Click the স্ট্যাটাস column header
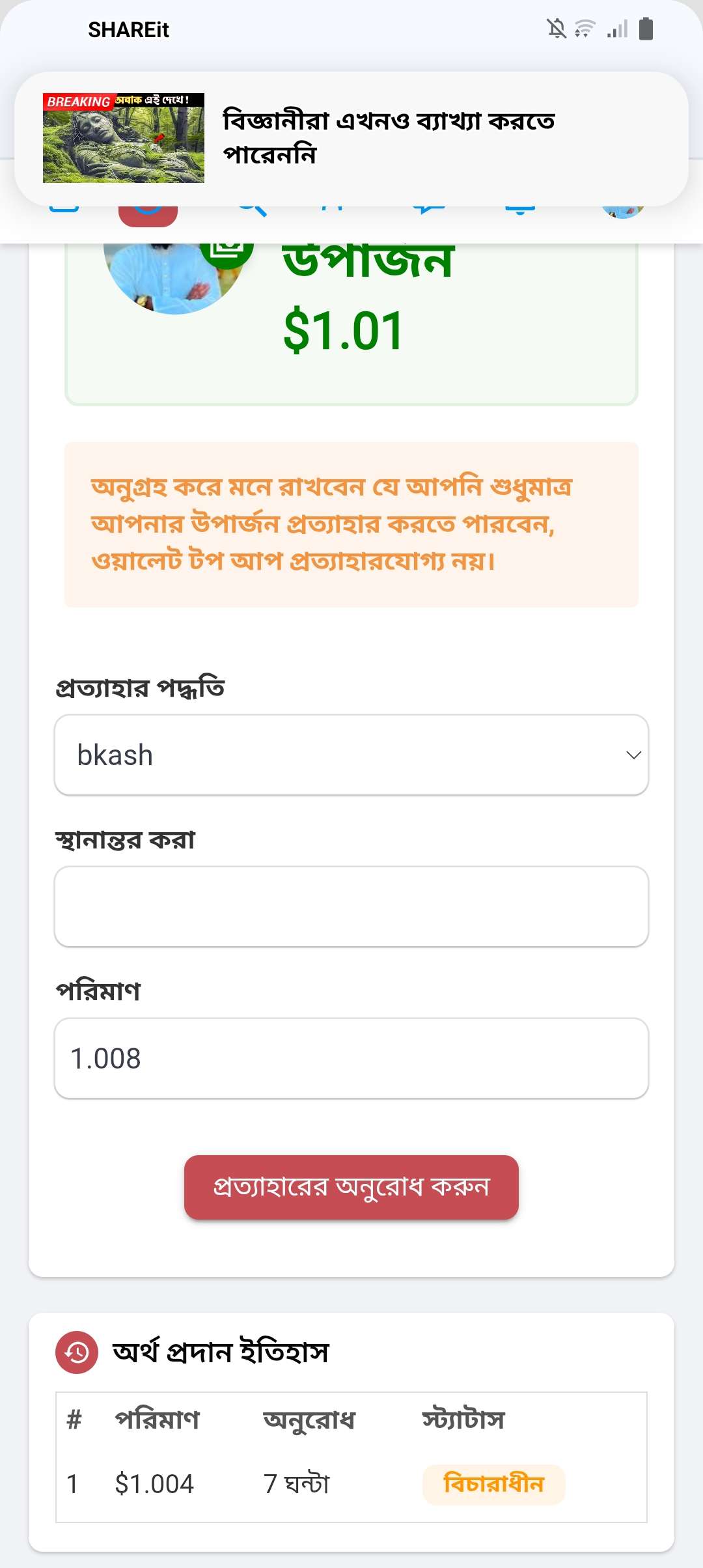Viewport: 703px width, 1568px height. pos(463,1420)
